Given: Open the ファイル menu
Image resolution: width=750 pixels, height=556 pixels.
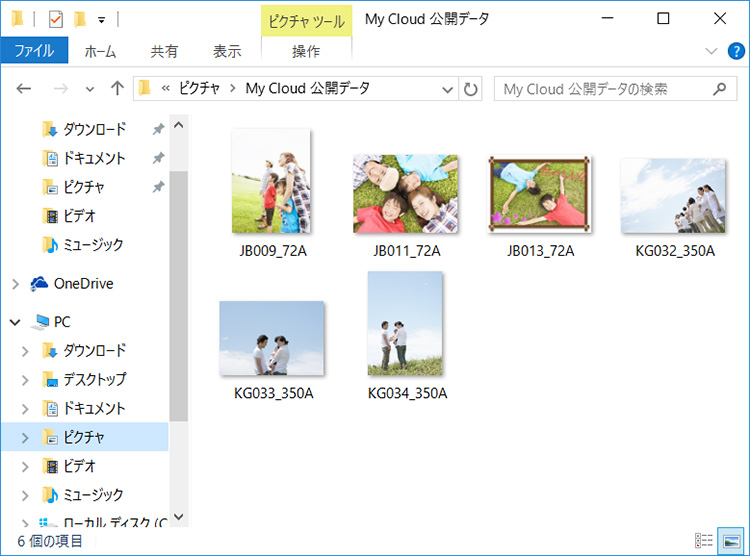Looking at the screenshot, I should click(34, 50).
